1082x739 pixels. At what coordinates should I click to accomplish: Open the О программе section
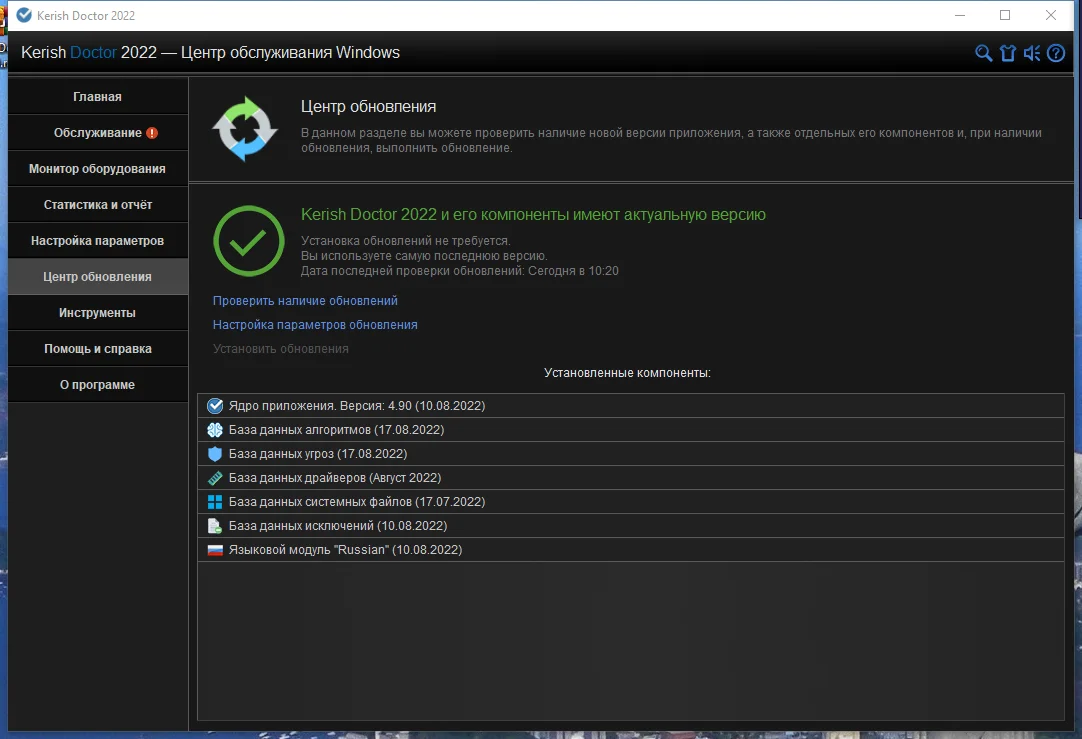click(x=97, y=384)
